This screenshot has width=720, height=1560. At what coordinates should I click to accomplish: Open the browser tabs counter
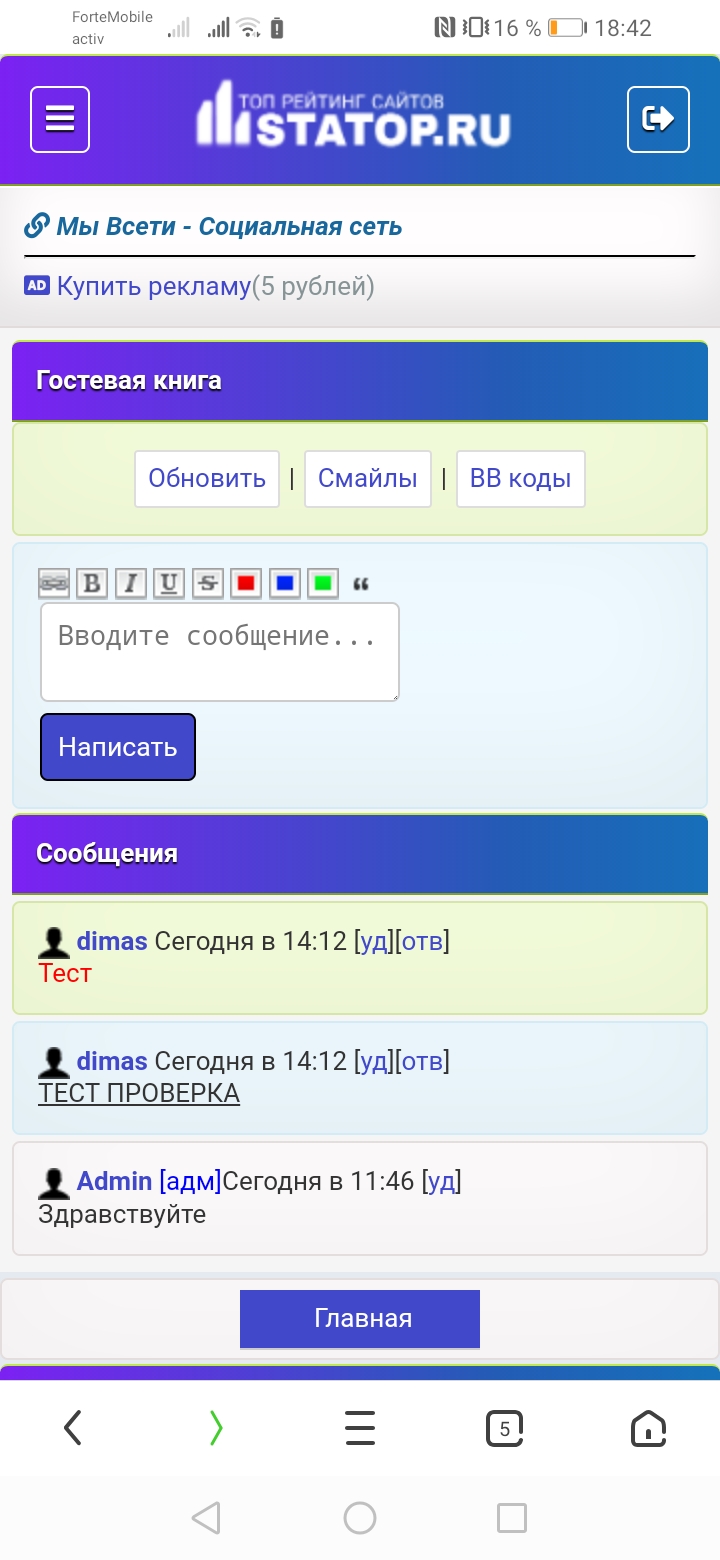(504, 1429)
